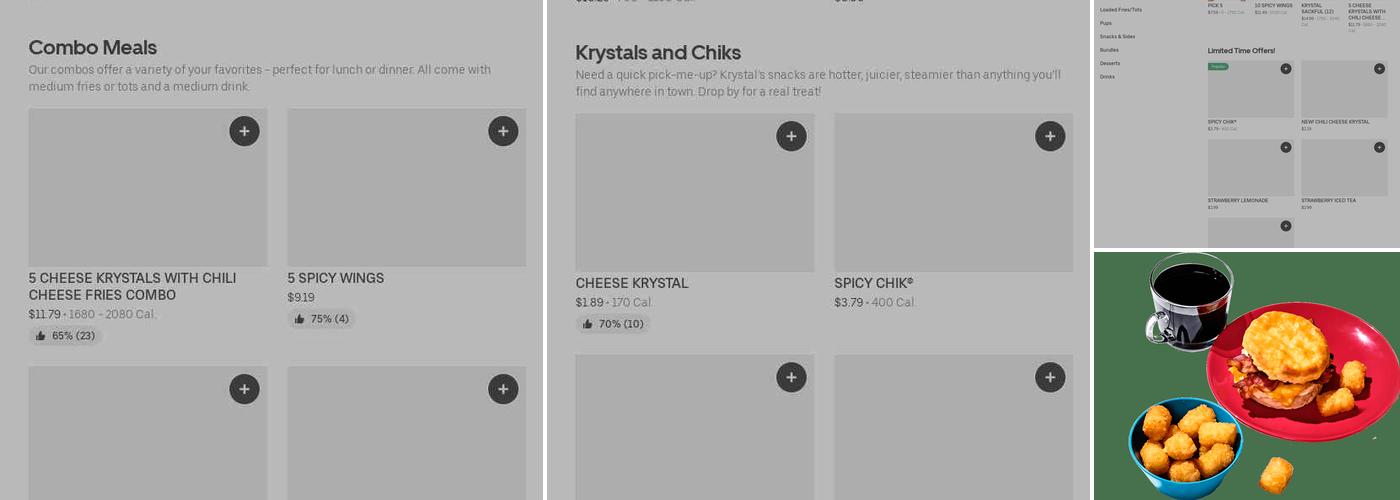Click the 75% (4) rating badge

(321, 319)
